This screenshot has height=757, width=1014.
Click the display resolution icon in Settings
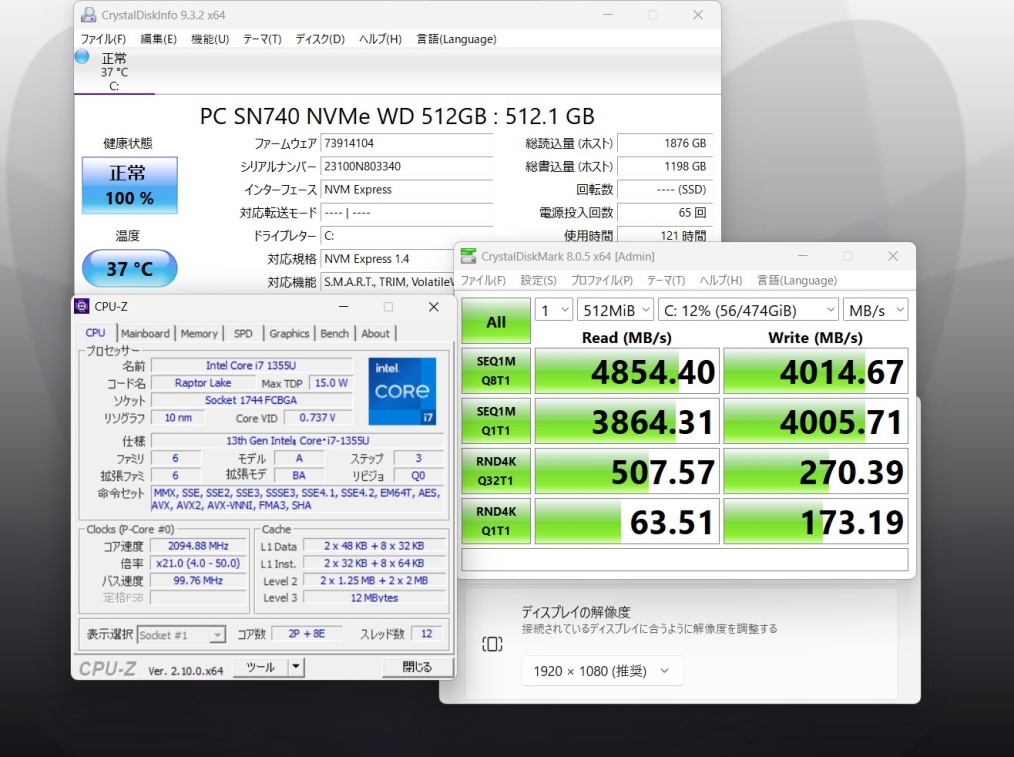coord(492,644)
